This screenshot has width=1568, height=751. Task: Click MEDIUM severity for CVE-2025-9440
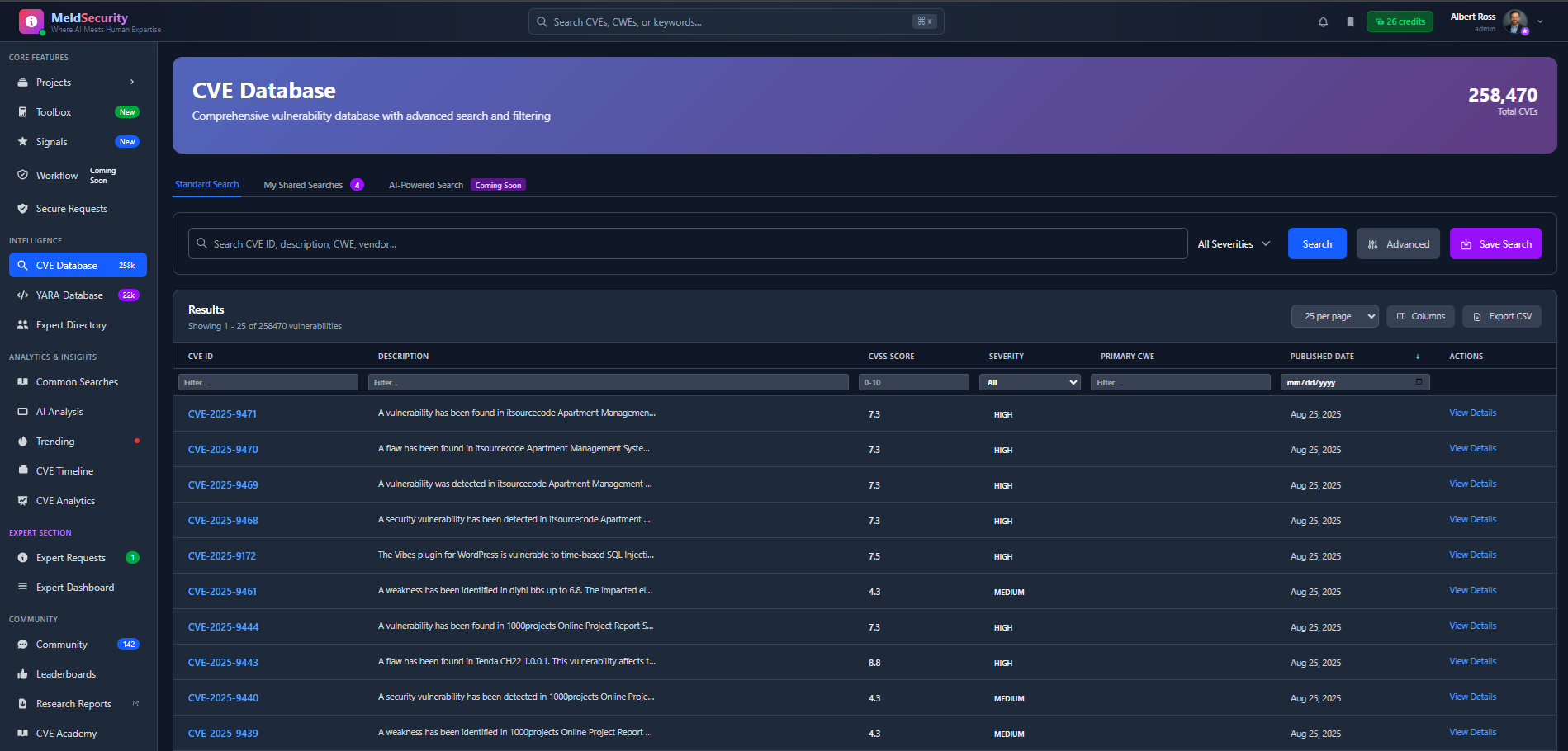click(1009, 699)
